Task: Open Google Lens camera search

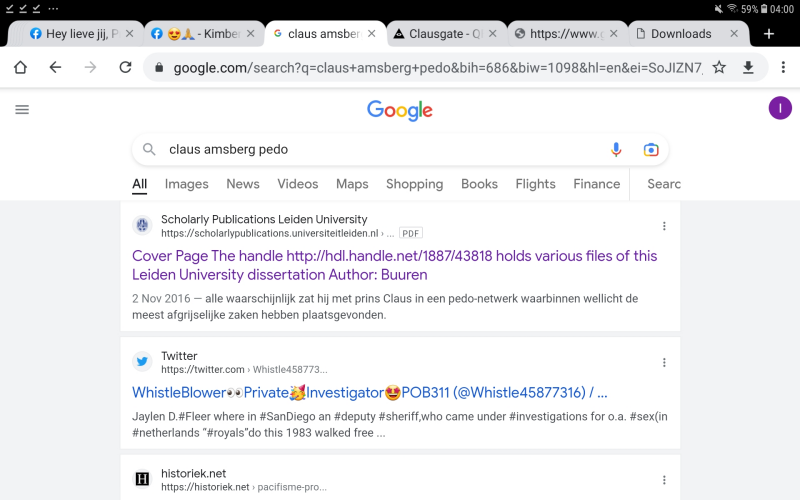Action: [x=651, y=149]
